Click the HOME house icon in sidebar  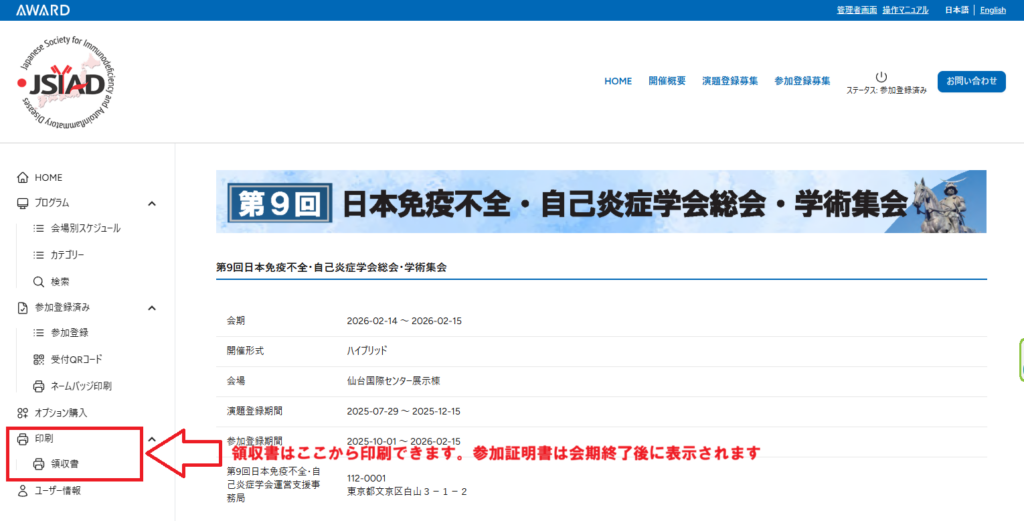point(22,177)
